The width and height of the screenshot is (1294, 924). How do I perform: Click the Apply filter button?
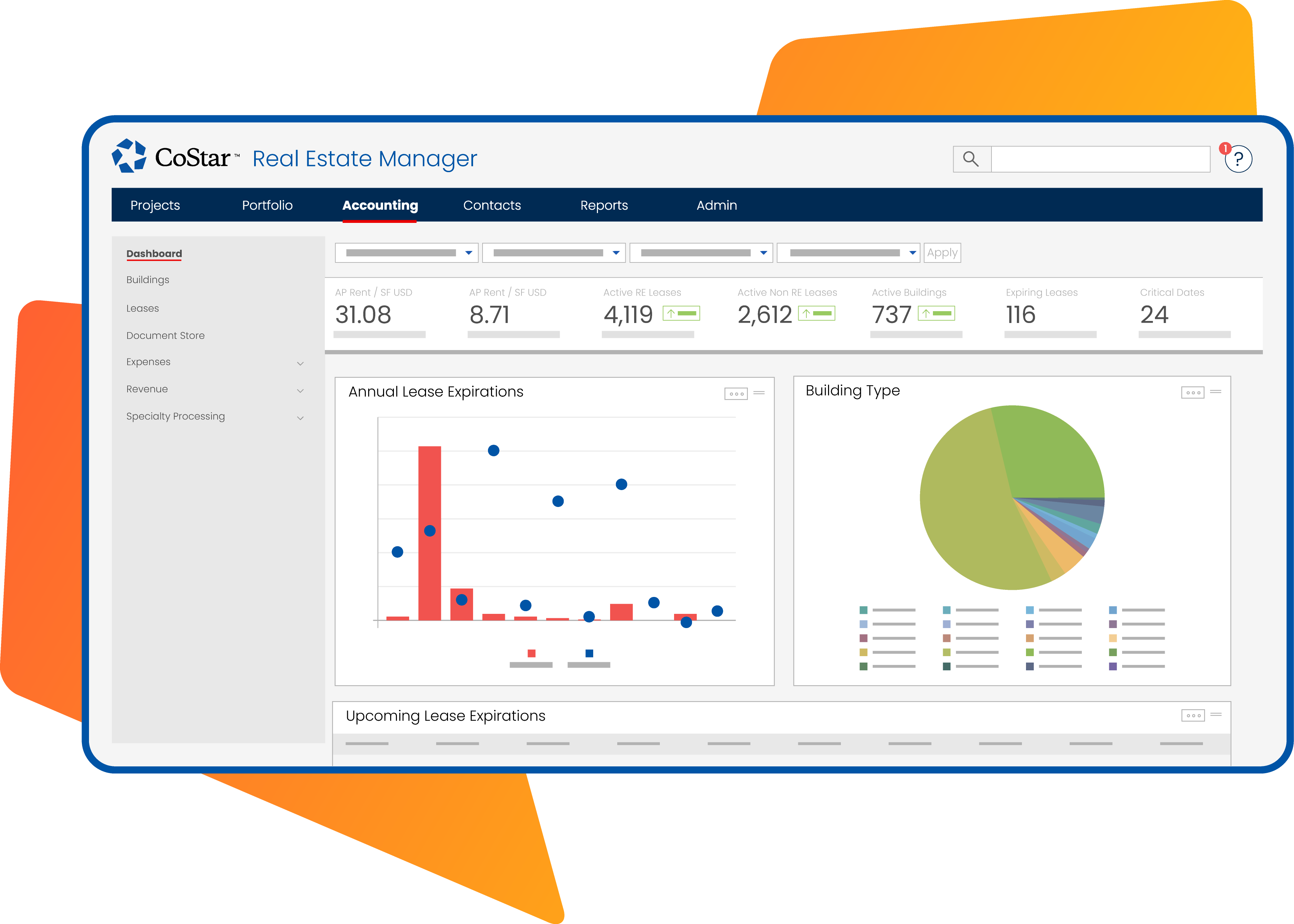click(x=942, y=253)
